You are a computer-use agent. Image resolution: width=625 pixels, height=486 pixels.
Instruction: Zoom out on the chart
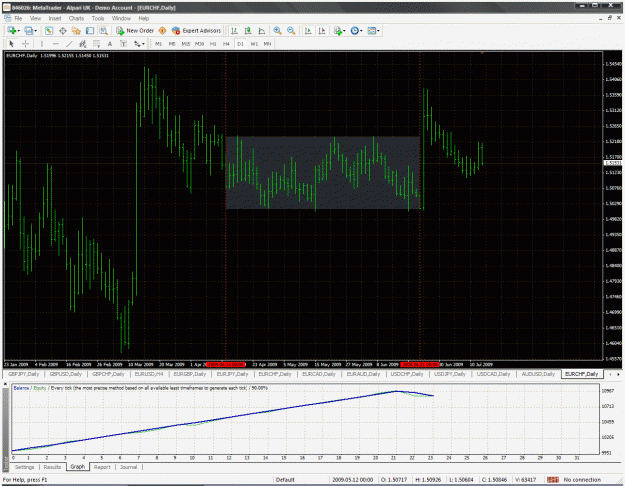click(x=291, y=31)
